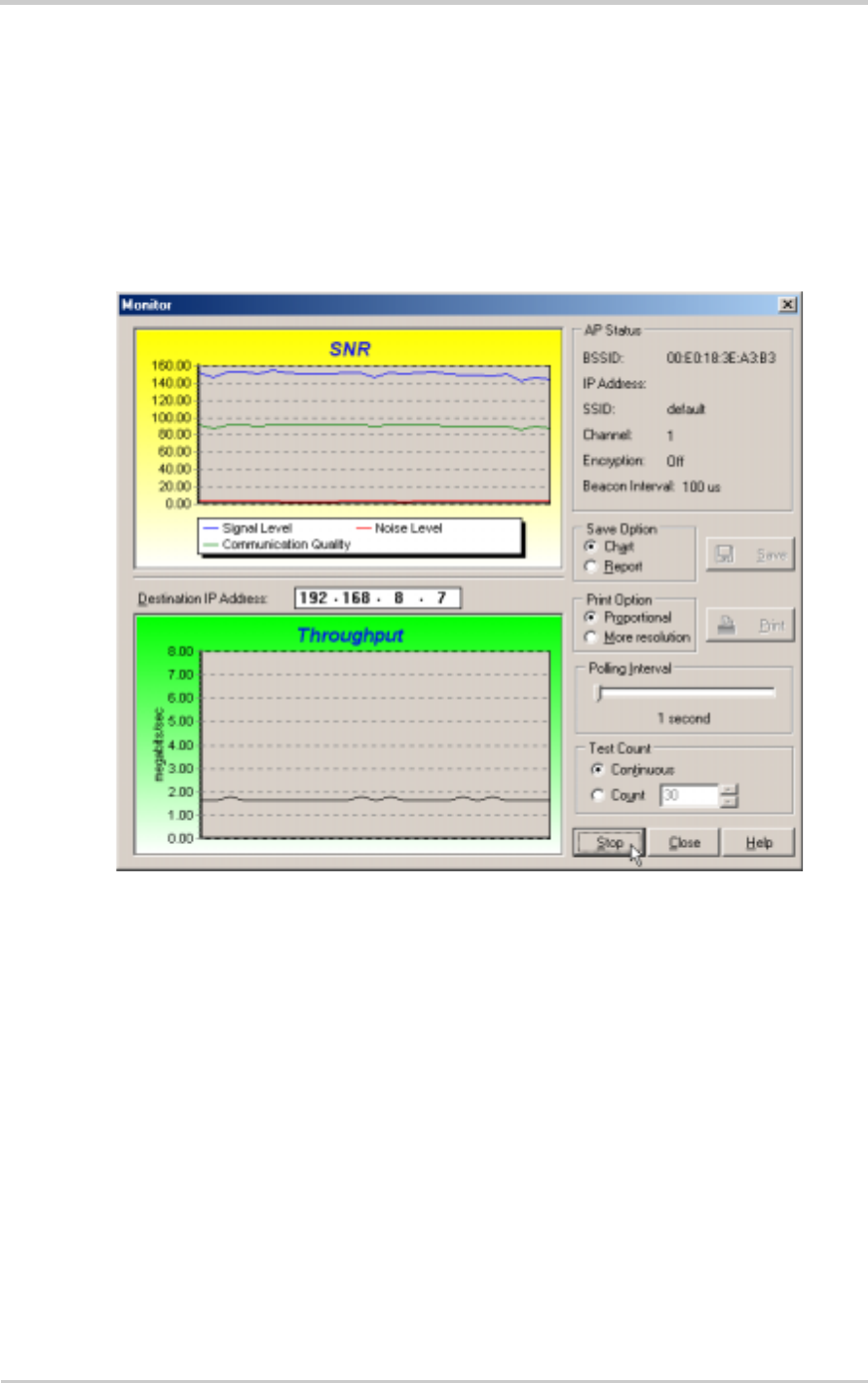Click the SNR chart title
The height and width of the screenshot is (1383, 868).
[x=349, y=349]
